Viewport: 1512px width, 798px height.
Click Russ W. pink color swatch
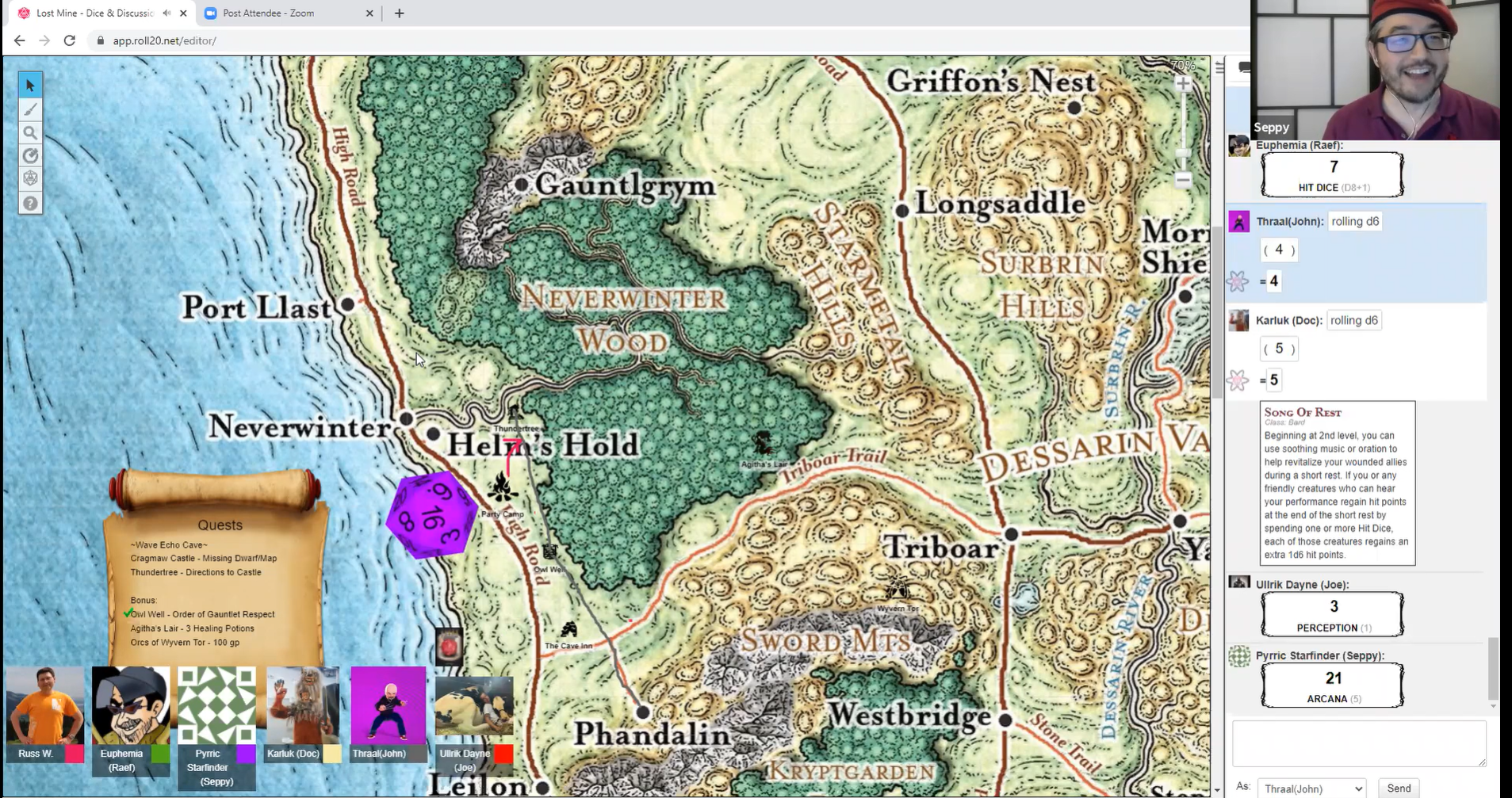tap(75, 754)
